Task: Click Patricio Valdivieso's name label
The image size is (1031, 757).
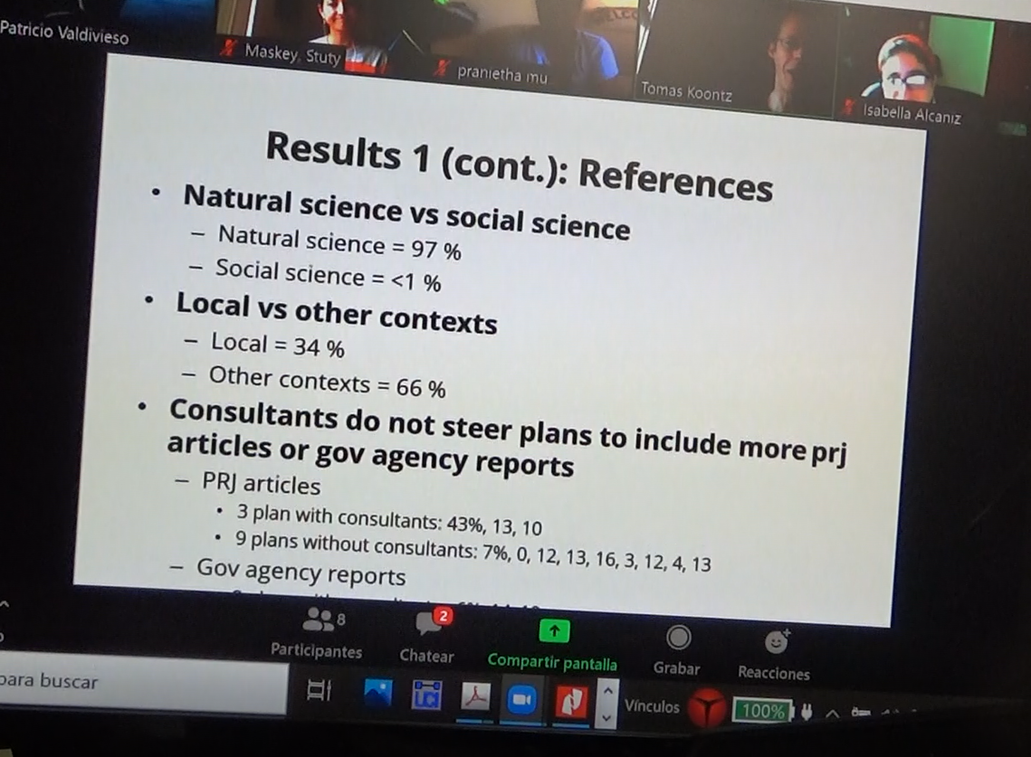Action: tap(64, 32)
